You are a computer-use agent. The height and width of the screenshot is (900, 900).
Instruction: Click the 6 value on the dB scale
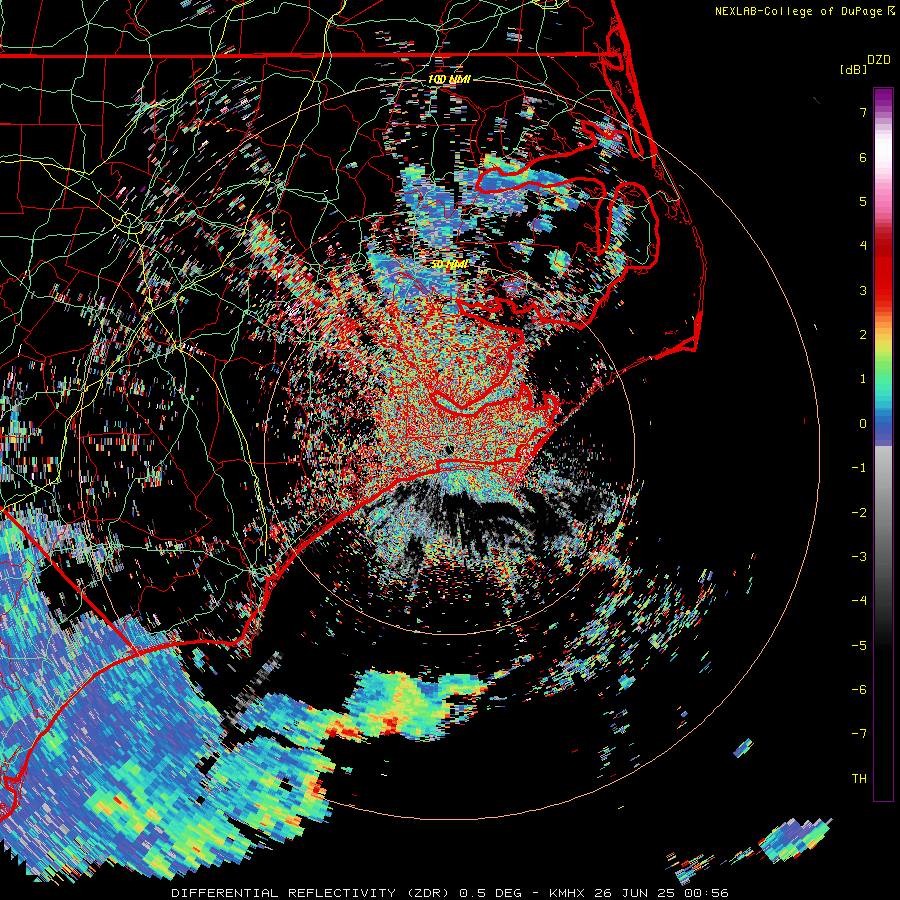[x=863, y=157]
